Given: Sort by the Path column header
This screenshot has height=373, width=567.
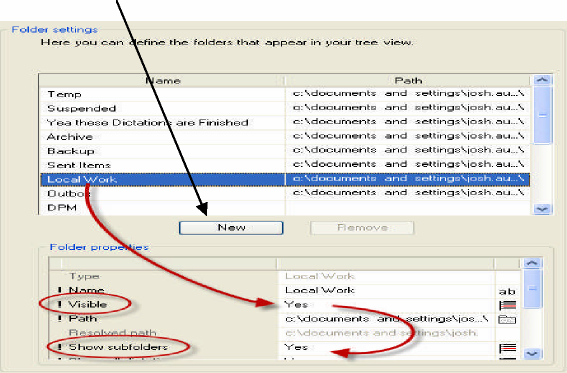Looking at the screenshot, I should coord(408,81).
